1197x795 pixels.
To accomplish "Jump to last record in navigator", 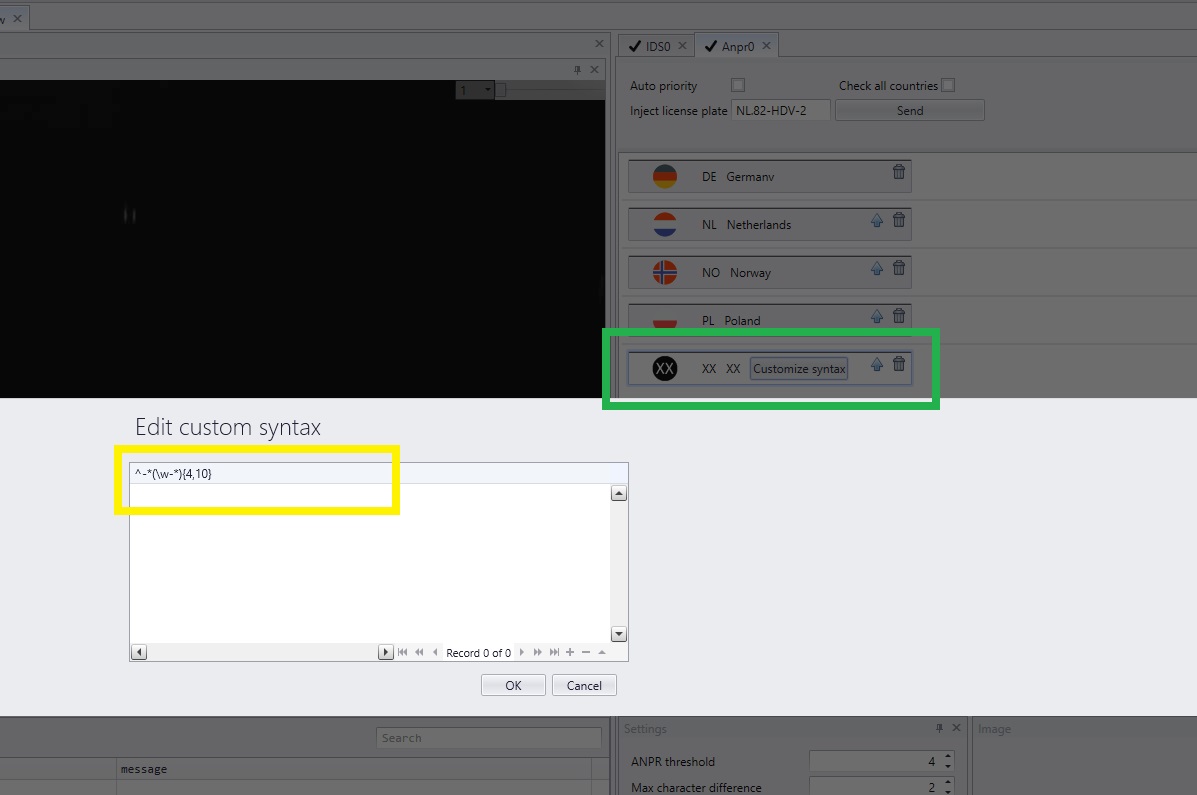I will pos(554,652).
